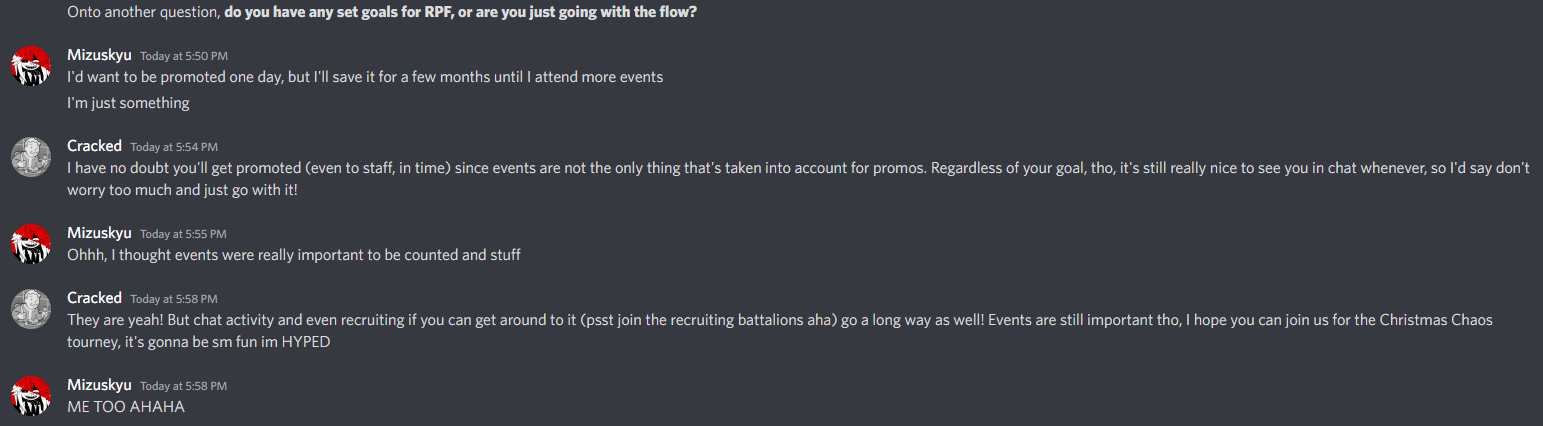The image size is (1543, 426).
Task: Click Mizuskyu's 'Today at 5:58 PM' timestamp
Action: (x=183, y=386)
